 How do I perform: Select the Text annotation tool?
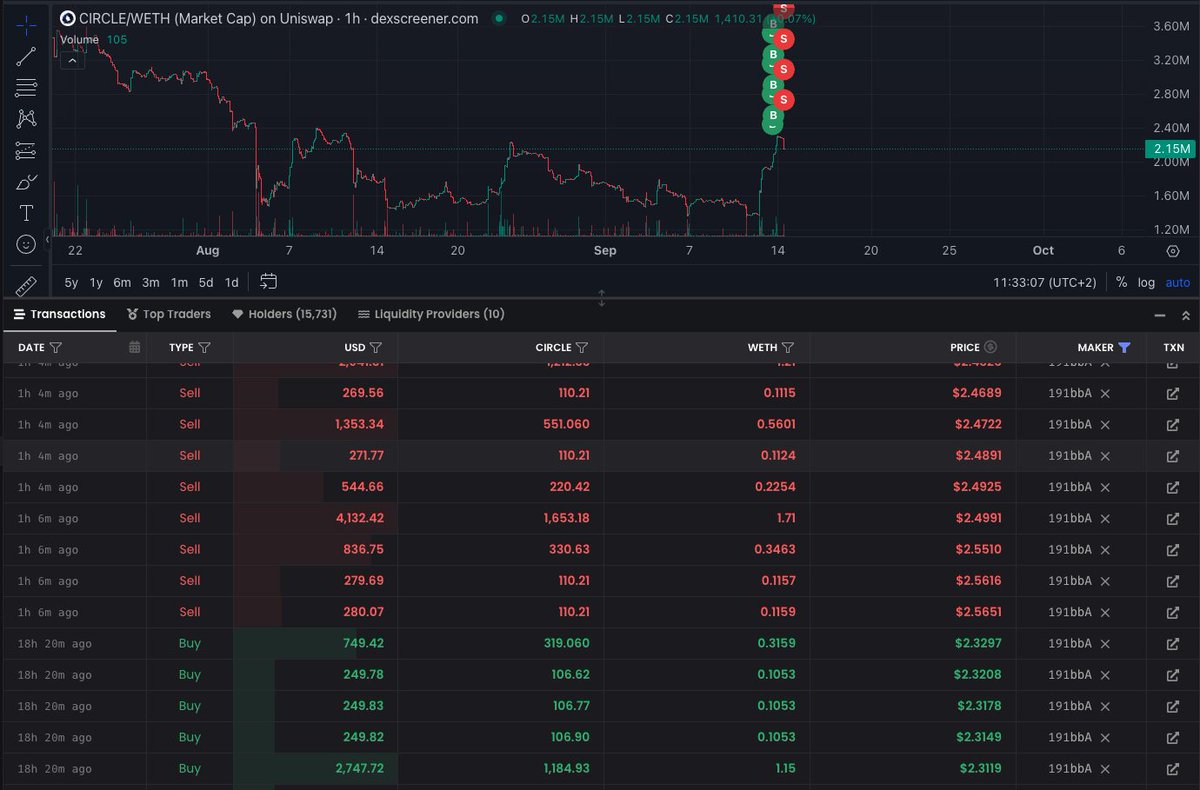pos(26,213)
